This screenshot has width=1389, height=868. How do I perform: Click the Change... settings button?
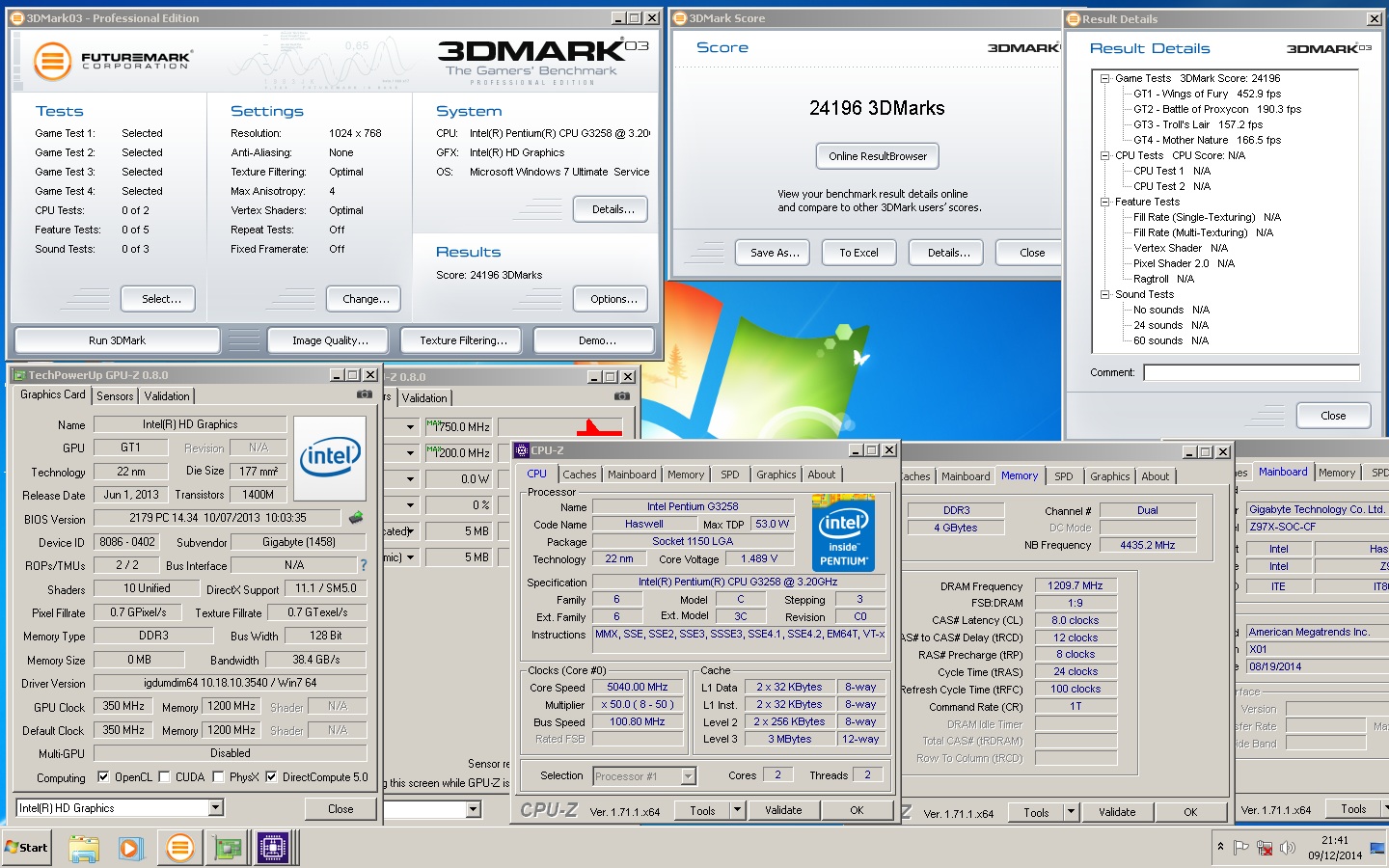click(x=366, y=299)
